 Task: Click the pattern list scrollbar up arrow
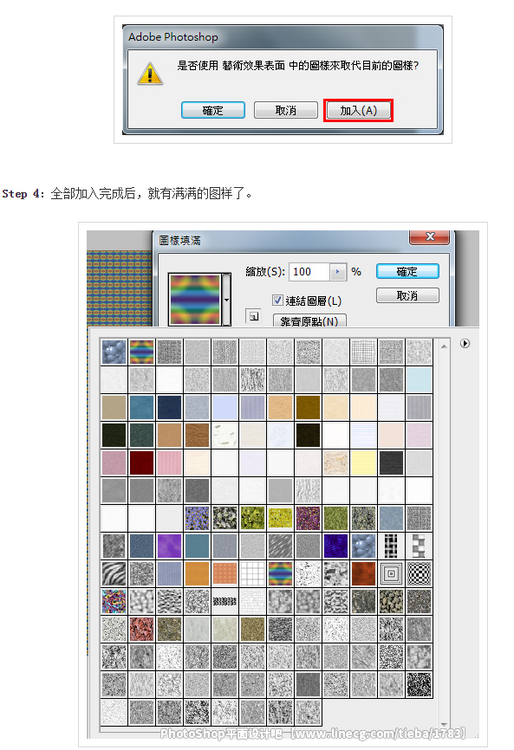tap(444, 346)
